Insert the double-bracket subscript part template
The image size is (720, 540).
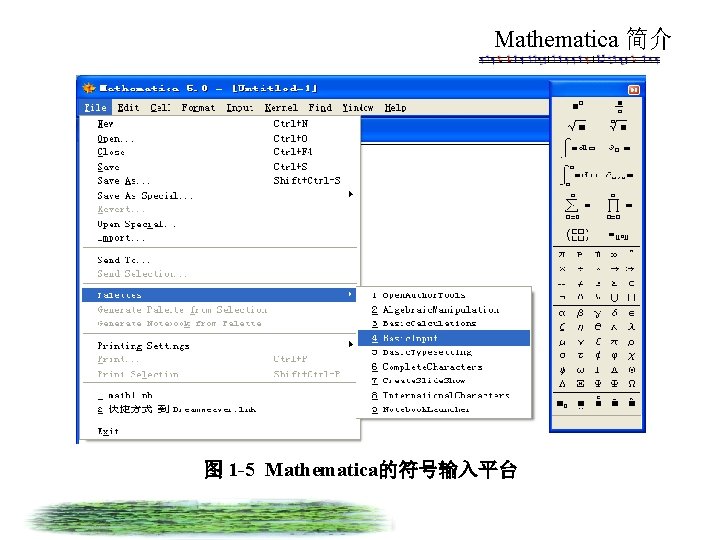point(619,236)
